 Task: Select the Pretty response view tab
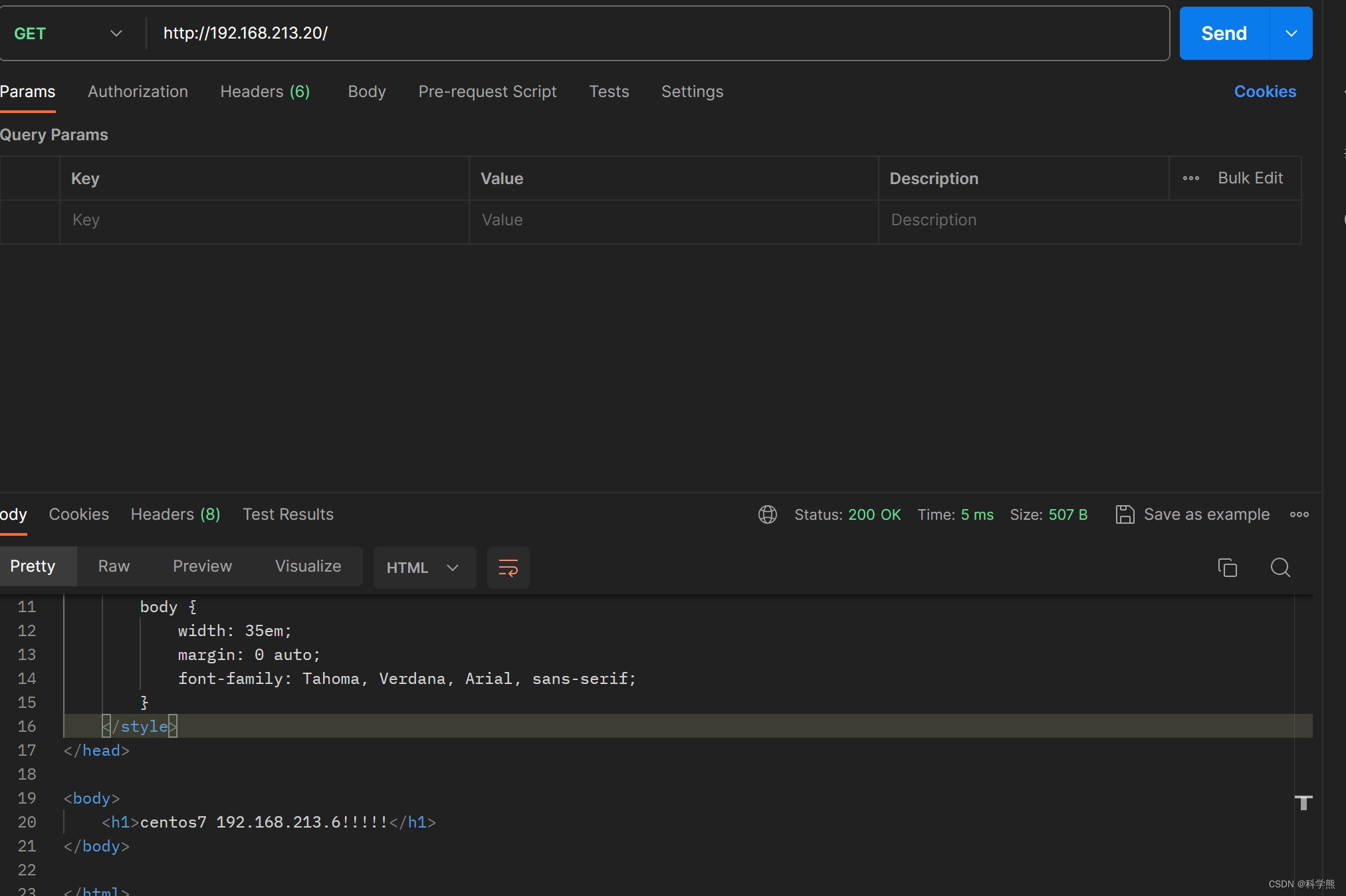pyautogui.click(x=32, y=567)
